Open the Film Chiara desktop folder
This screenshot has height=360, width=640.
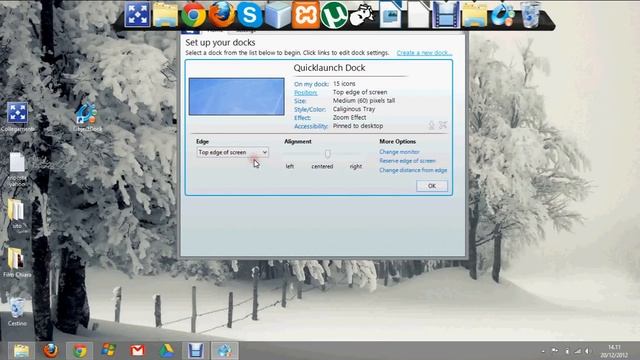tap(17, 262)
